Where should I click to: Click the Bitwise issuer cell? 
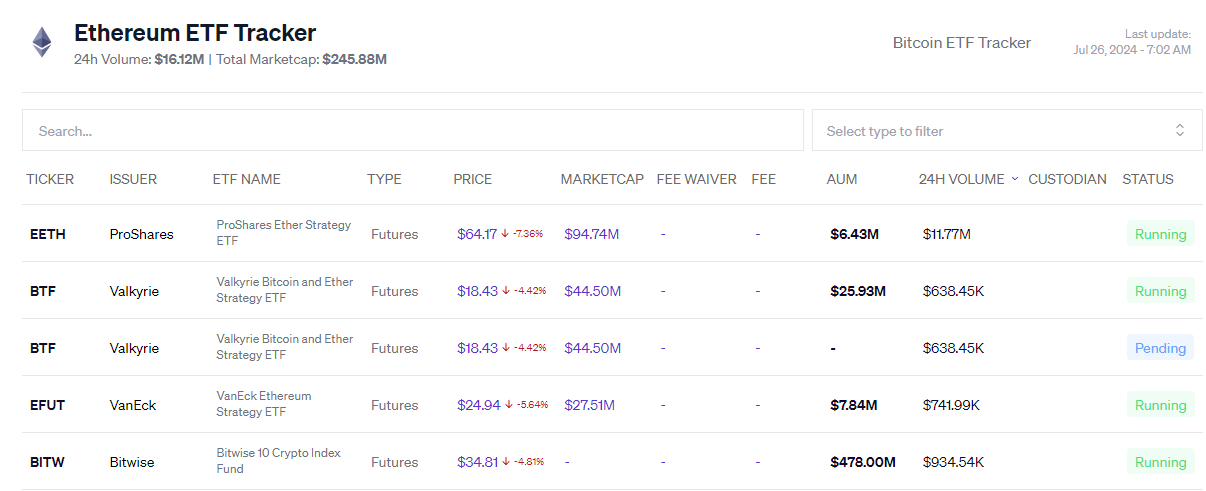133,462
